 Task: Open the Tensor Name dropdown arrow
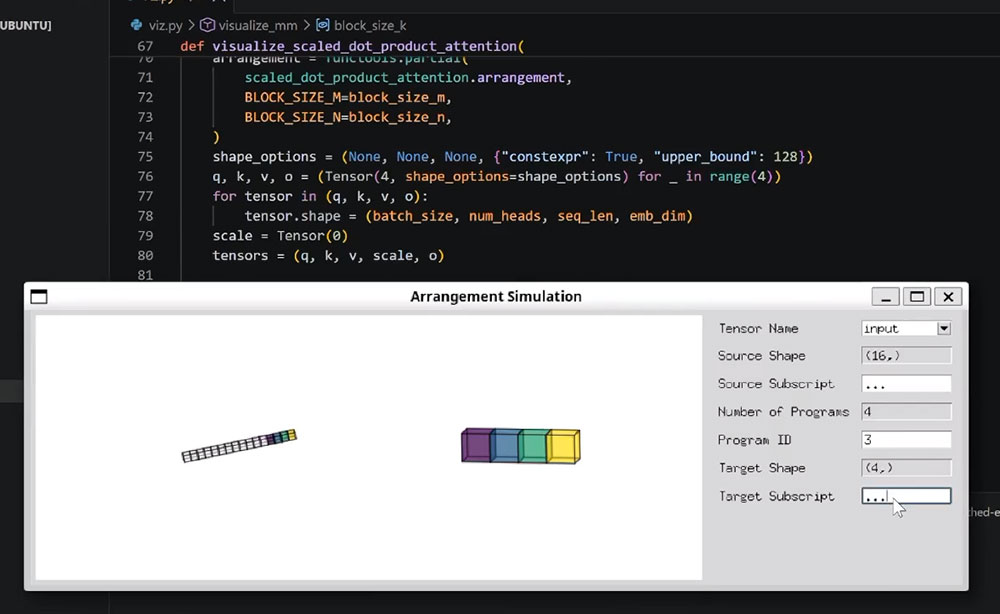944,328
